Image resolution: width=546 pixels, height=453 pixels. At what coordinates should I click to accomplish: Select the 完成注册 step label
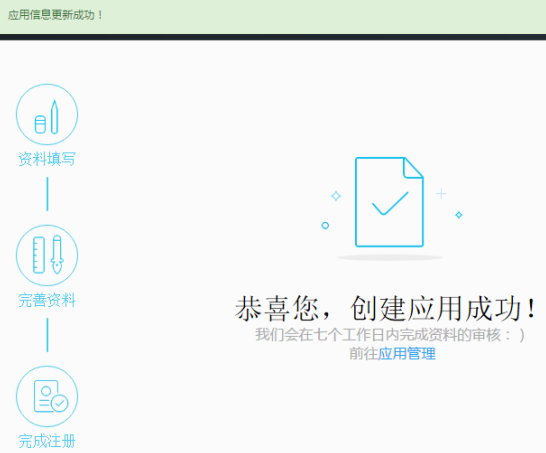coord(47,441)
